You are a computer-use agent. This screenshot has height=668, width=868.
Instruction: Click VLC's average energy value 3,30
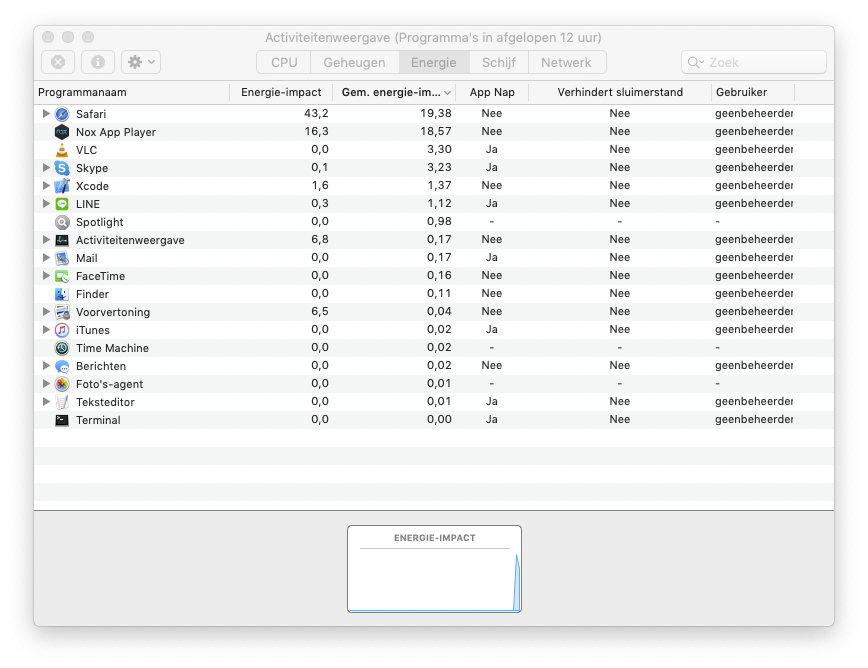coord(439,149)
